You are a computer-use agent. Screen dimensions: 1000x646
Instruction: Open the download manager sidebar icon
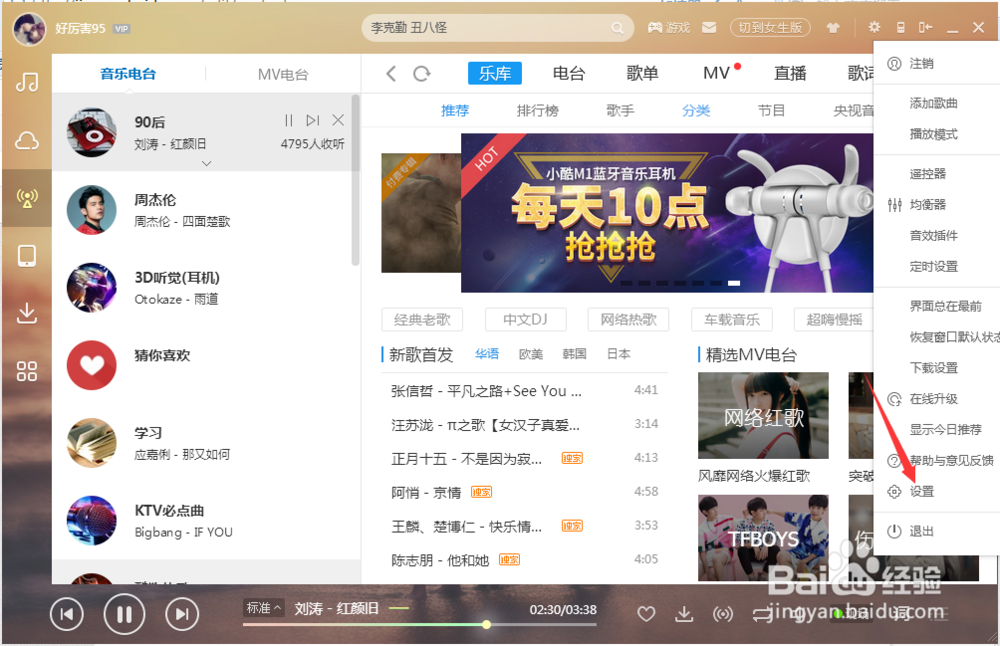[x=27, y=313]
